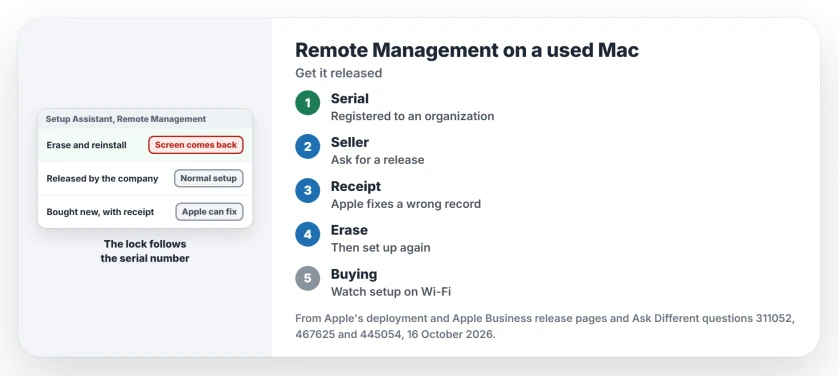Click the "Get it released" subtitle
839x376 pixels.
click(x=339, y=73)
